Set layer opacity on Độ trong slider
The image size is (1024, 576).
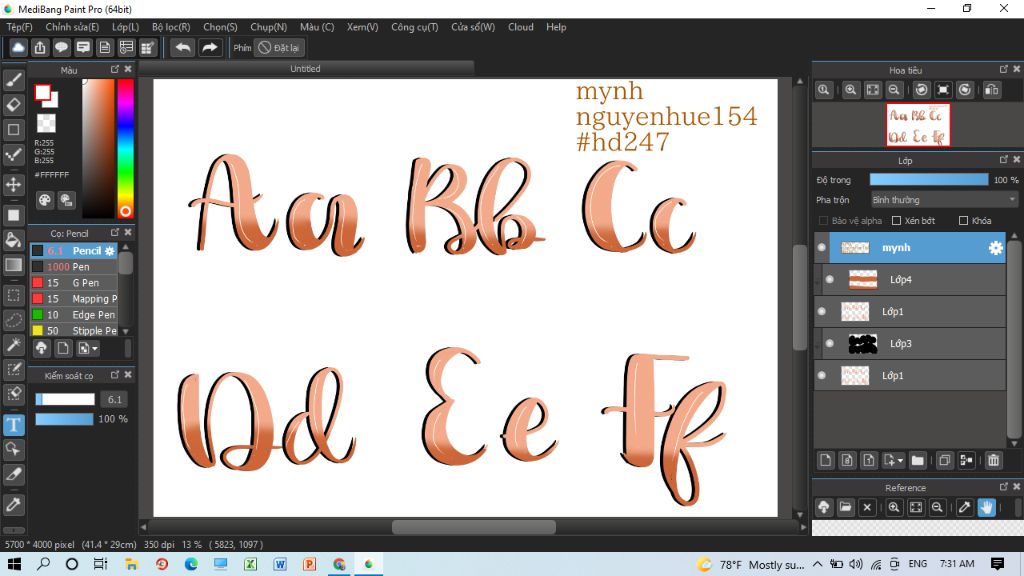pyautogui.click(x=929, y=180)
